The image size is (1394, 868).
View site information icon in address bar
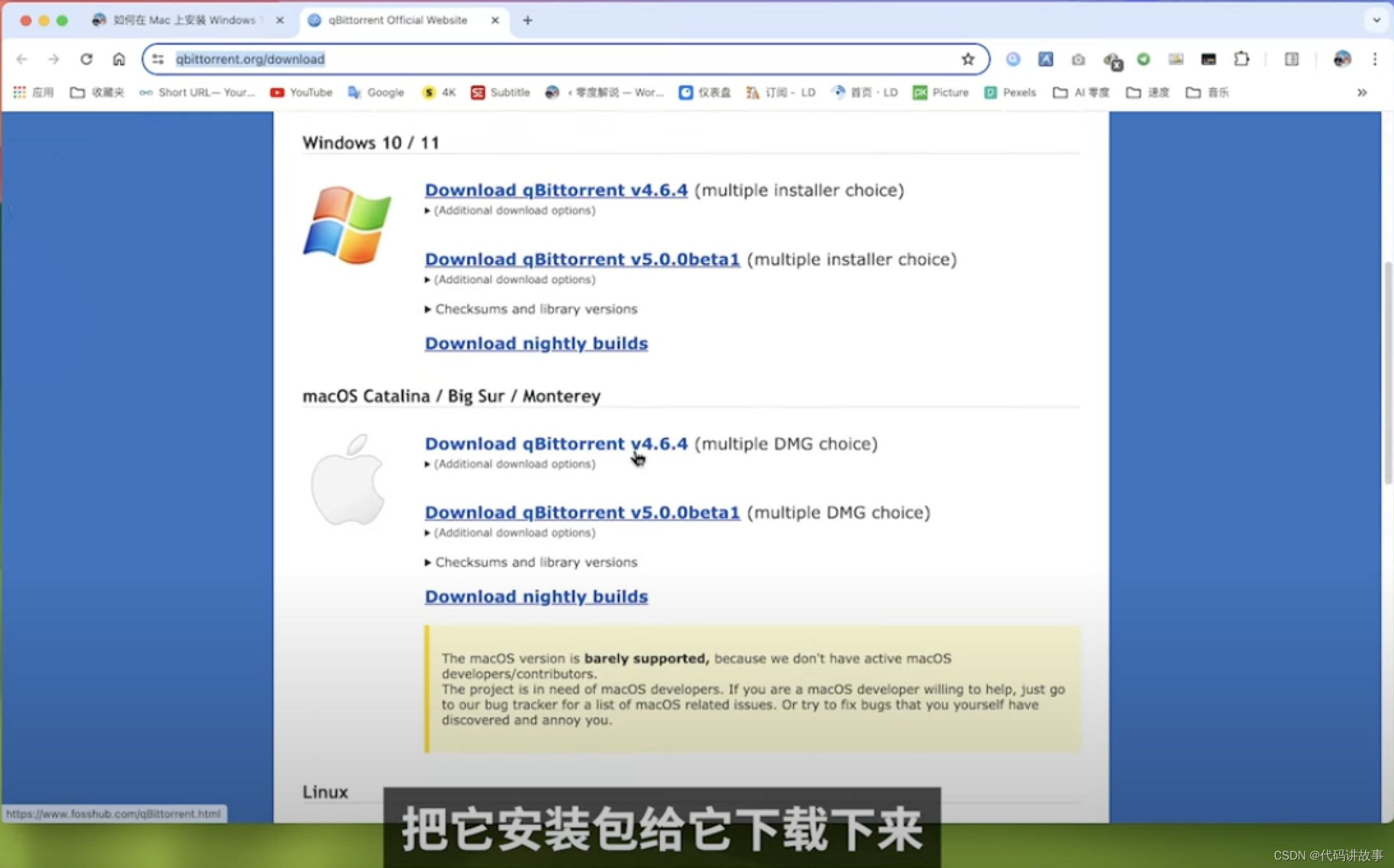click(x=158, y=59)
